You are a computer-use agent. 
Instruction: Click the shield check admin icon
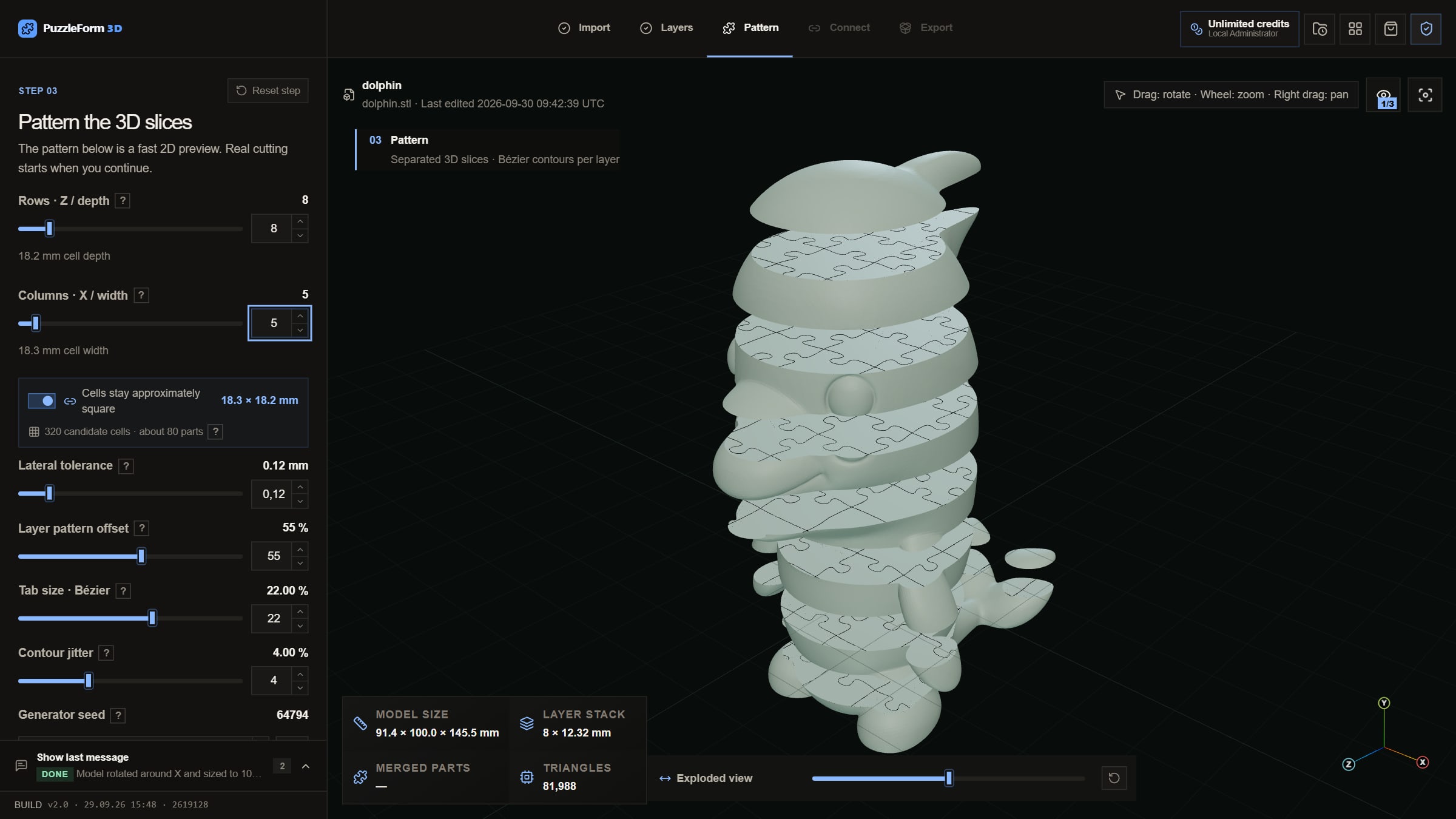point(1426,29)
